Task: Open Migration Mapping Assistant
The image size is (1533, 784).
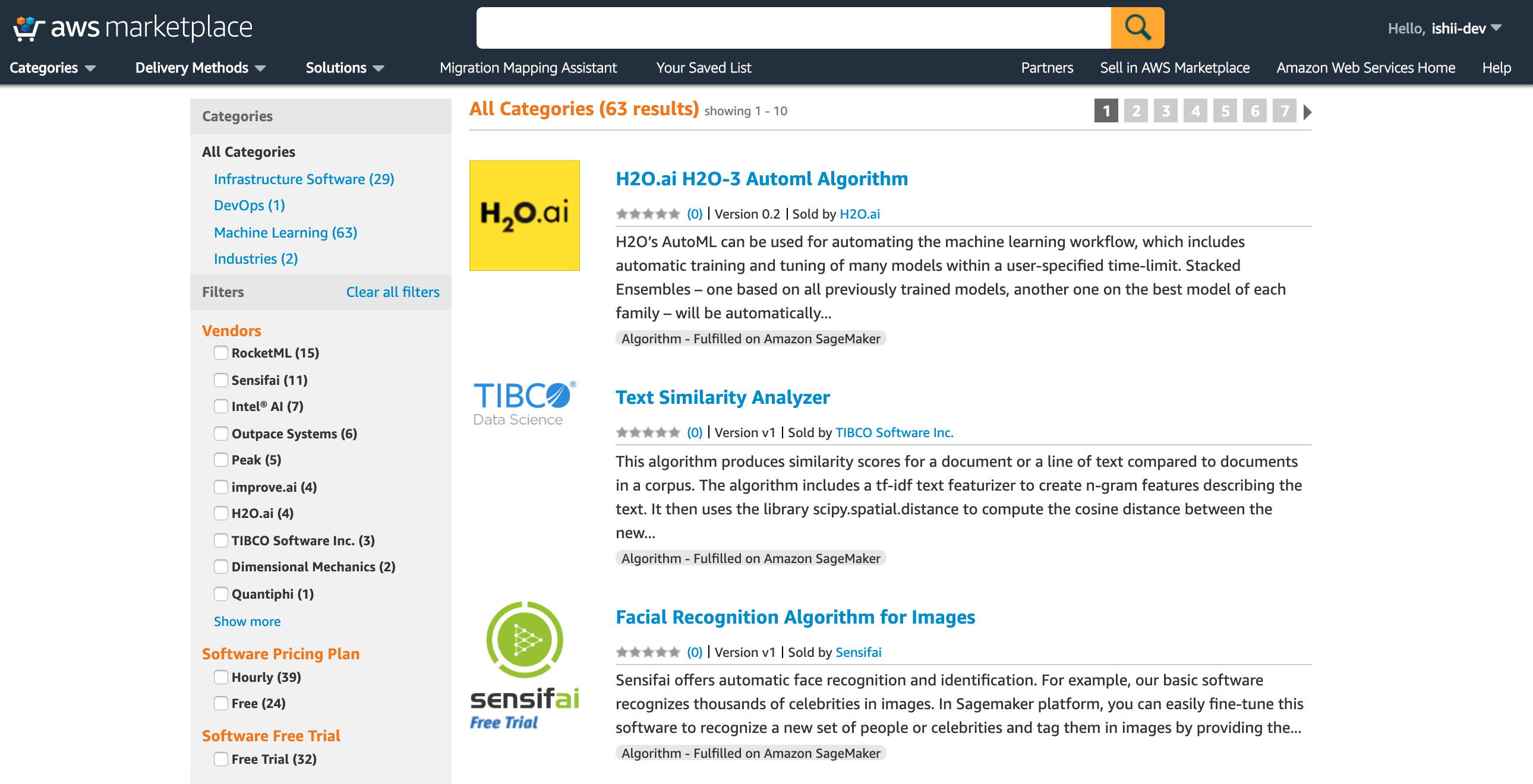Action: pos(528,68)
